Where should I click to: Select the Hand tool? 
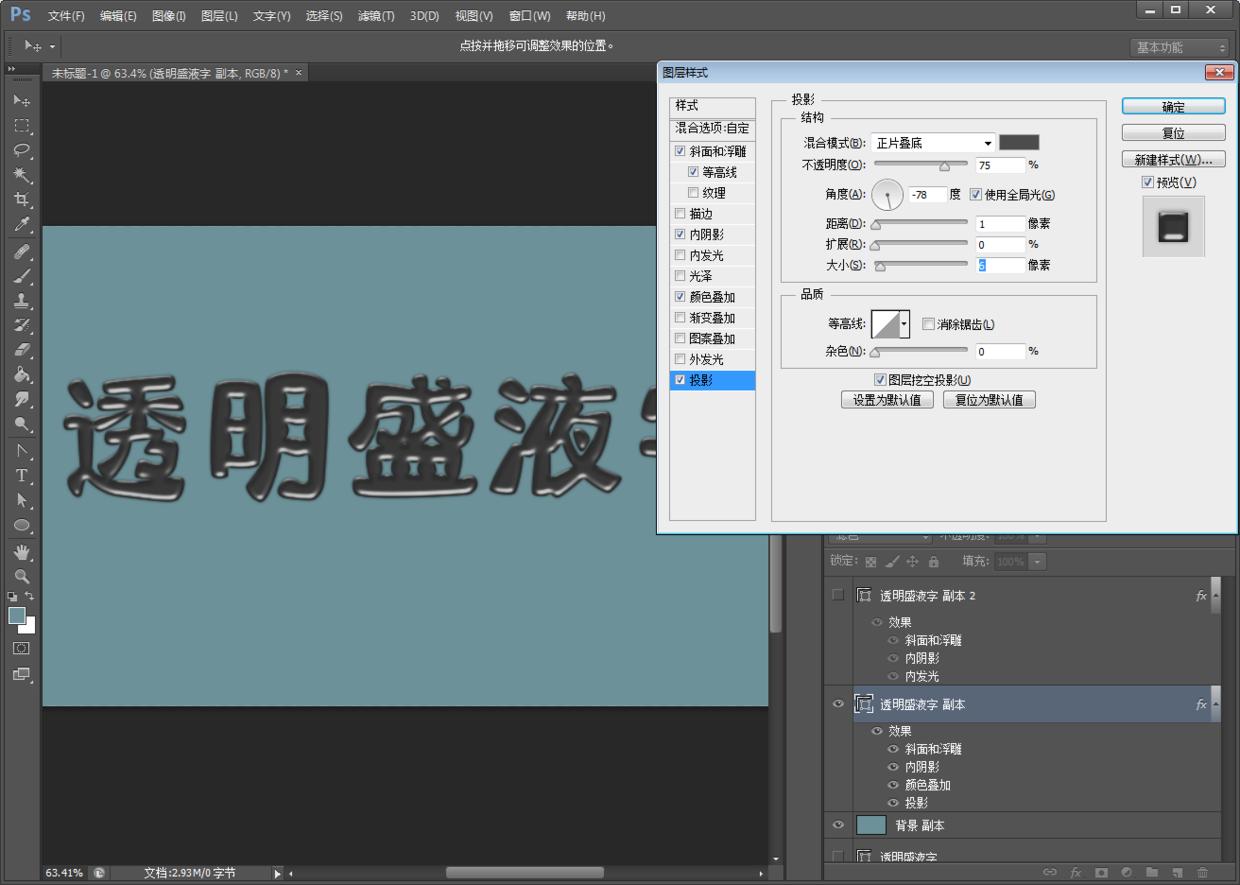pos(22,552)
